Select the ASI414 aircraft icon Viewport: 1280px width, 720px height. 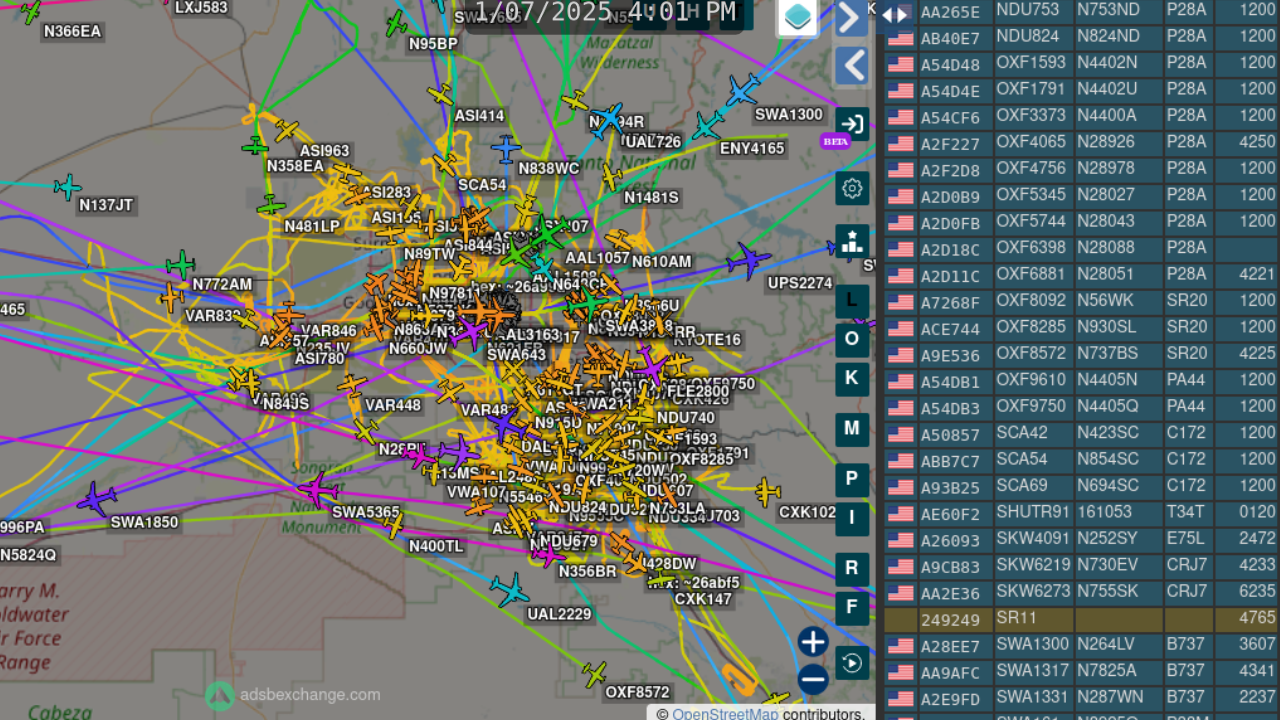(x=441, y=95)
